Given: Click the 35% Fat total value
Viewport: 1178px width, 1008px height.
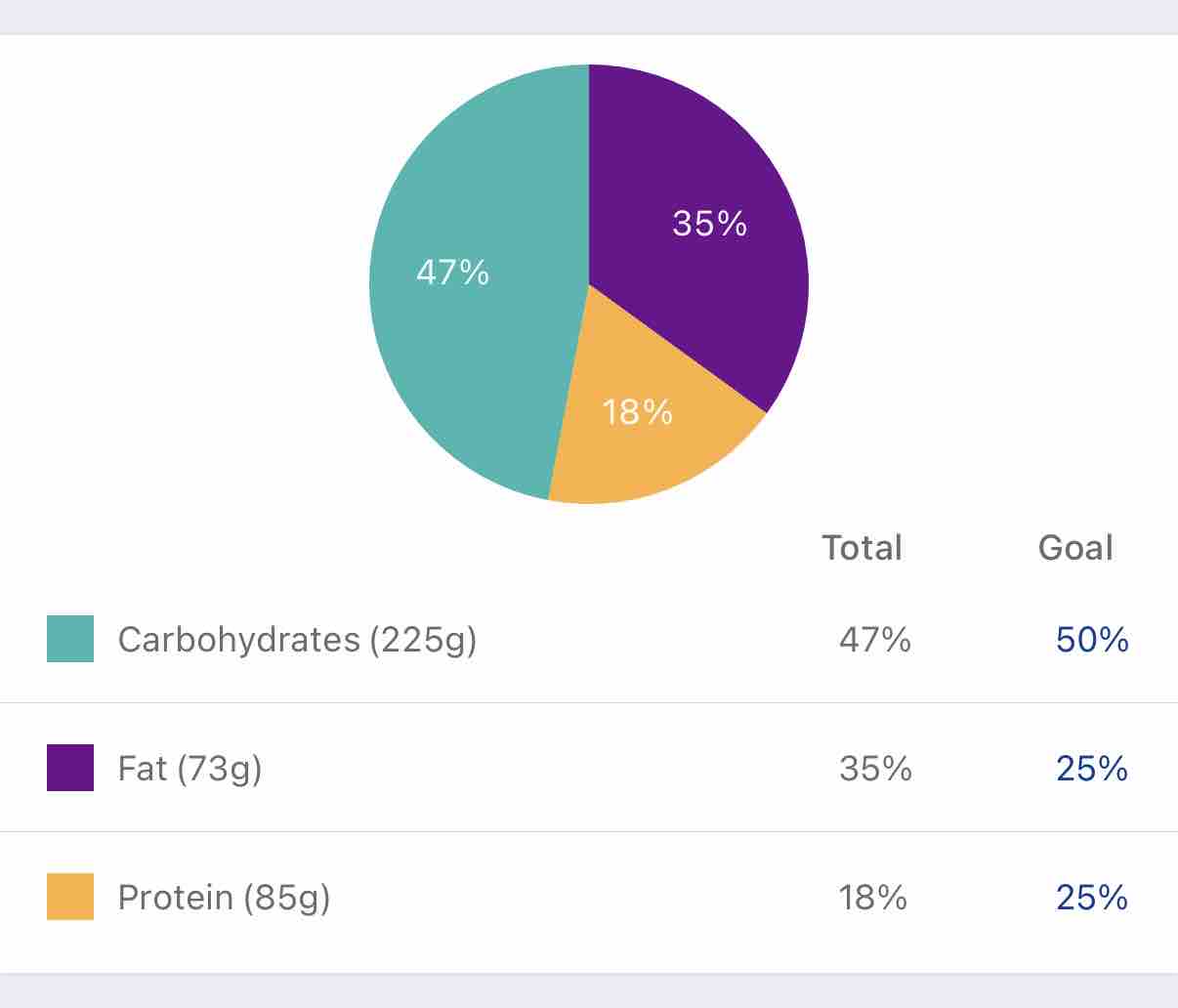Looking at the screenshot, I should [875, 769].
